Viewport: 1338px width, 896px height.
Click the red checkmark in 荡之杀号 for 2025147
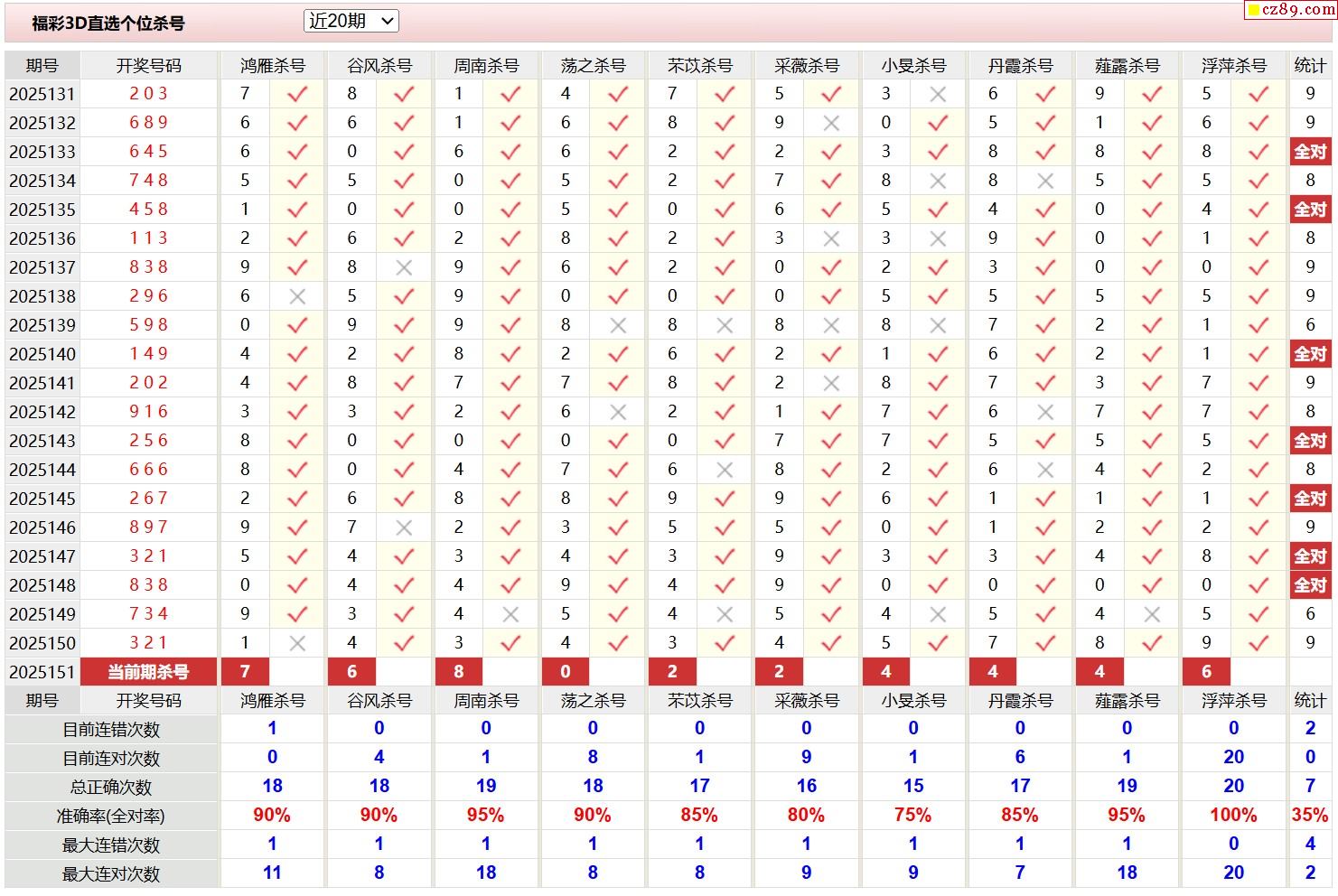click(x=618, y=556)
